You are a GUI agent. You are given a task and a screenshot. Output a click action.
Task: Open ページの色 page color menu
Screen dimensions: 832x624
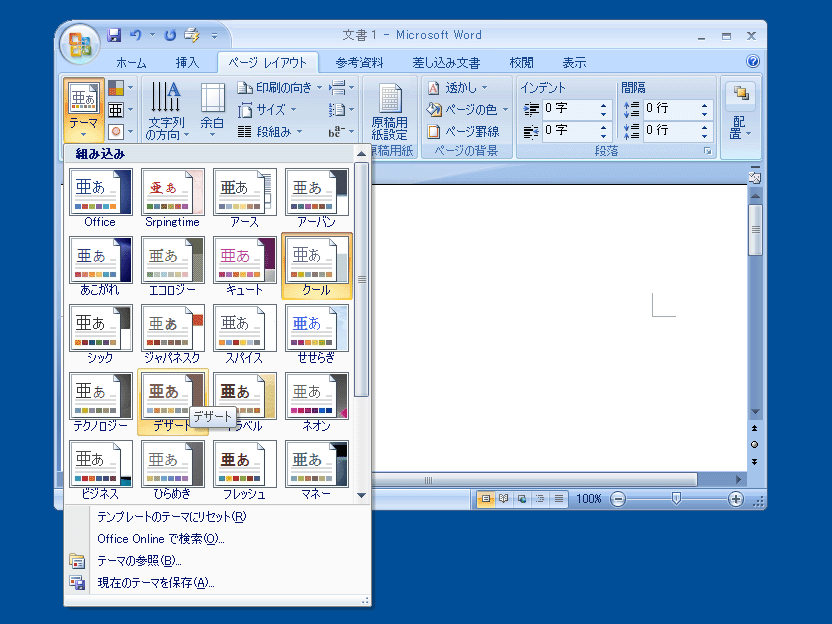pos(467,109)
